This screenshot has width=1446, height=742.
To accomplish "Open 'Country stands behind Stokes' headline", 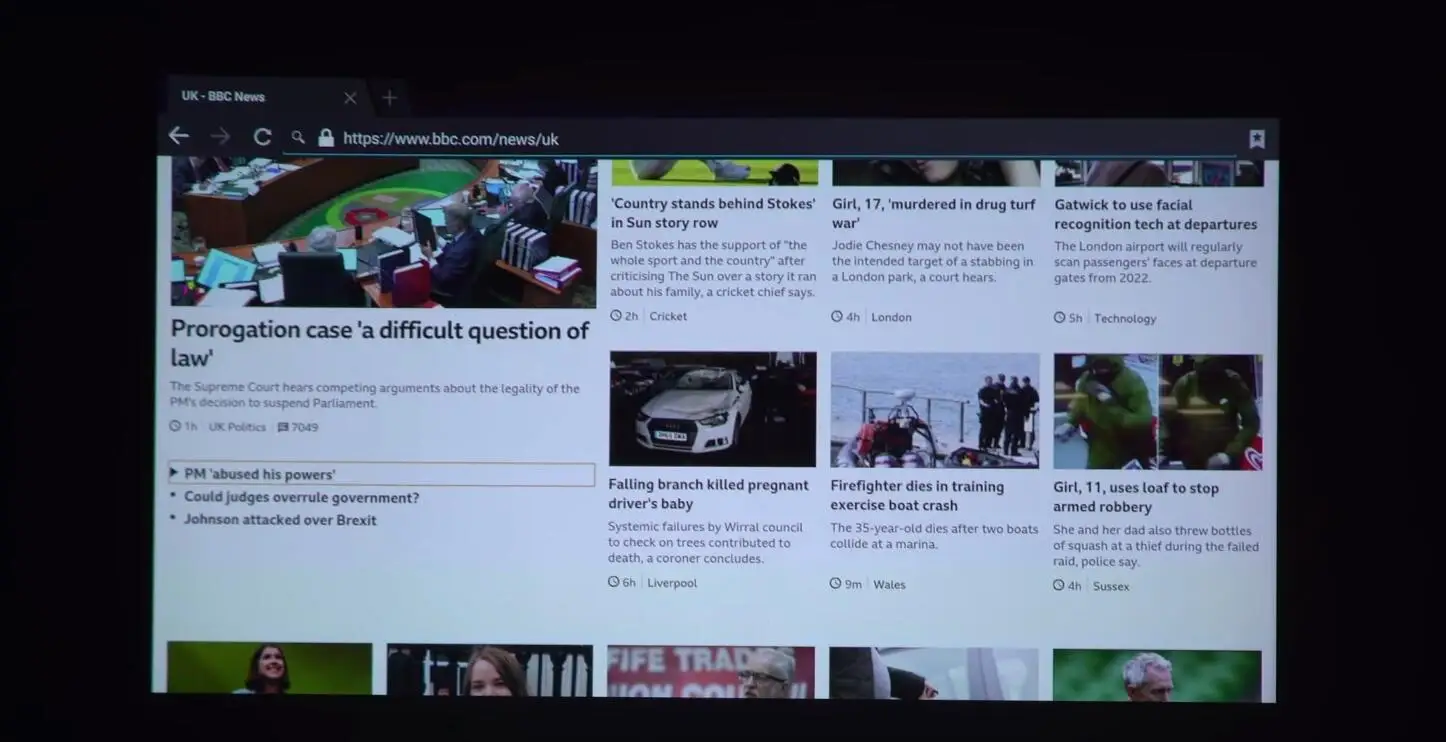I will [713, 213].
